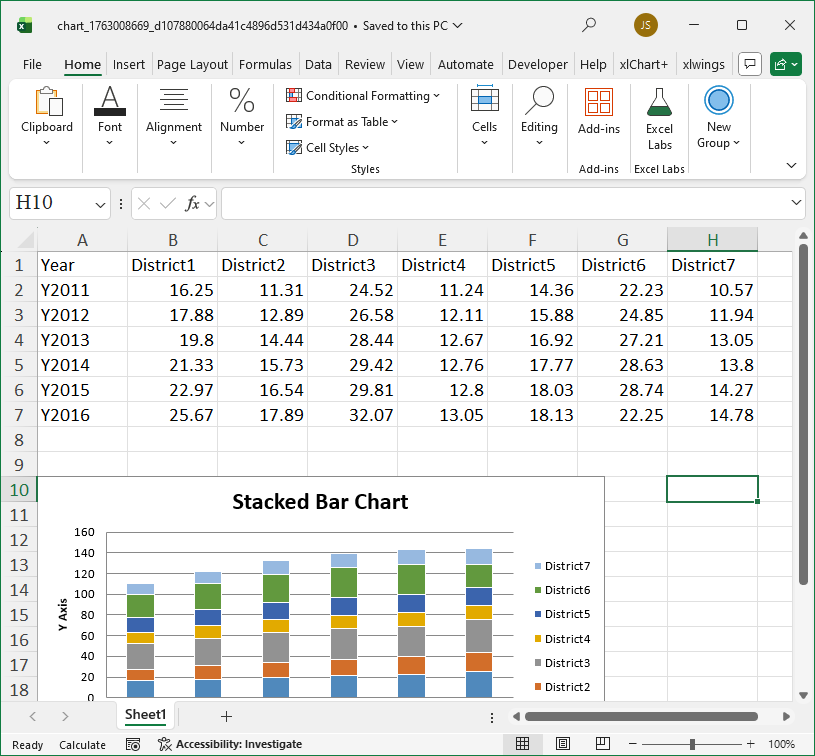Open the xlwings ribbon tab
Screen dimensions: 815x756
pyautogui.click(x=703, y=63)
